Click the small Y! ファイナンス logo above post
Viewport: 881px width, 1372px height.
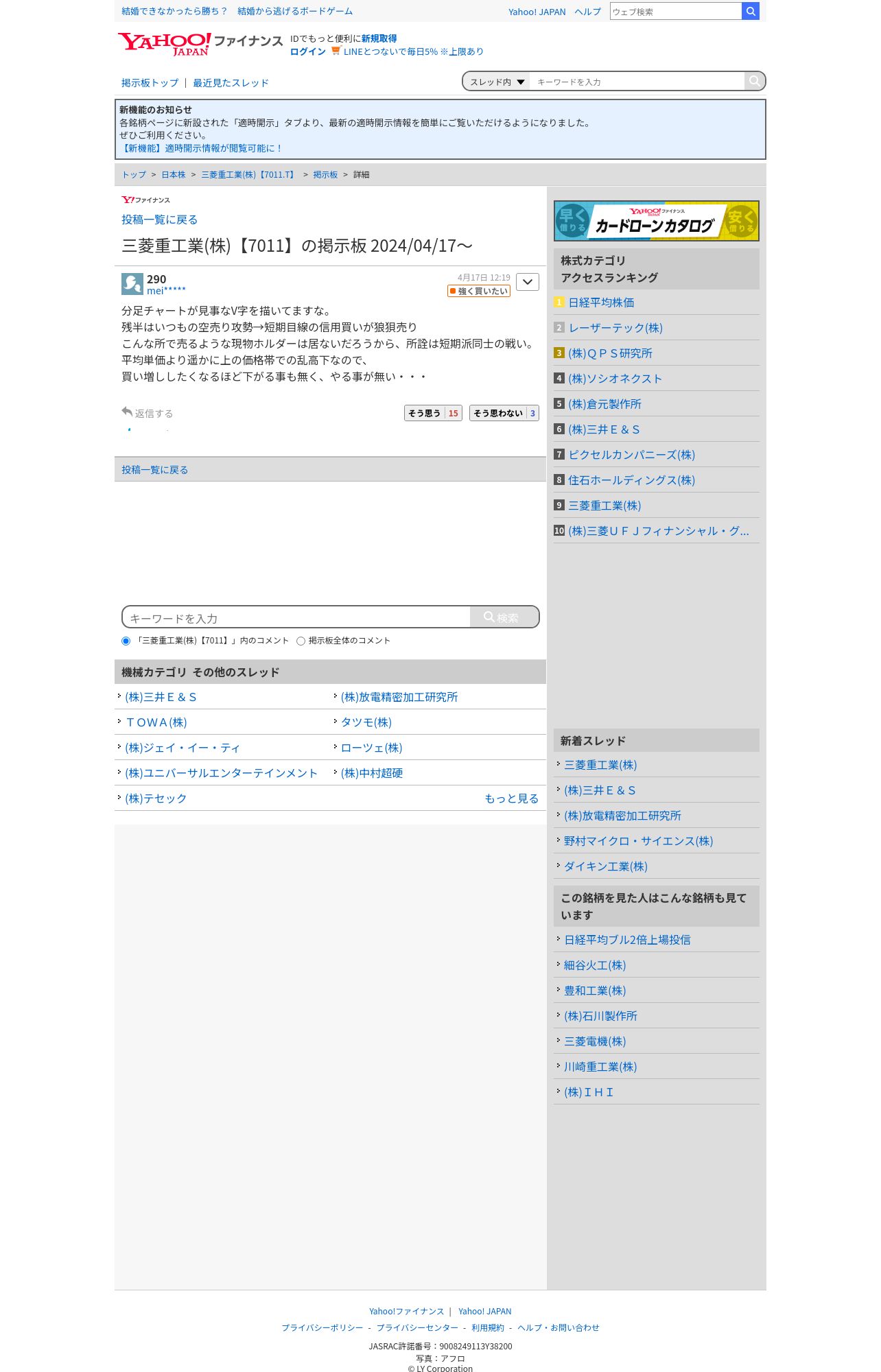145,200
